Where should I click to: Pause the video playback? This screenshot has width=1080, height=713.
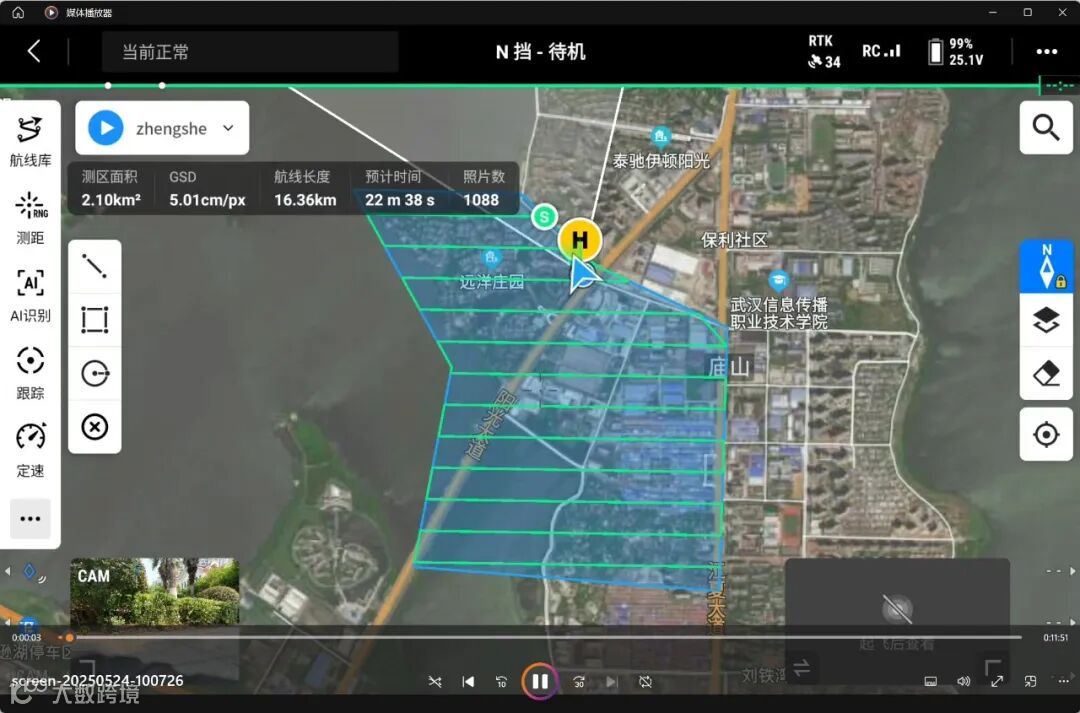[x=540, y=681]
